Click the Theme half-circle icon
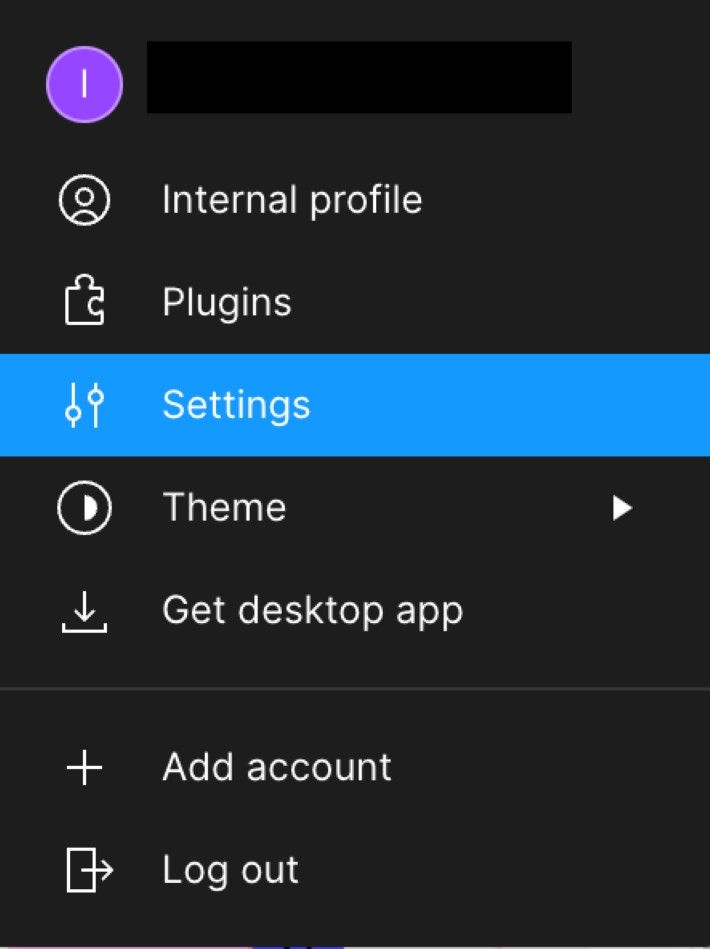Image resolution: width=710 pixels, height=949 pixels. [x=84, y=508]
